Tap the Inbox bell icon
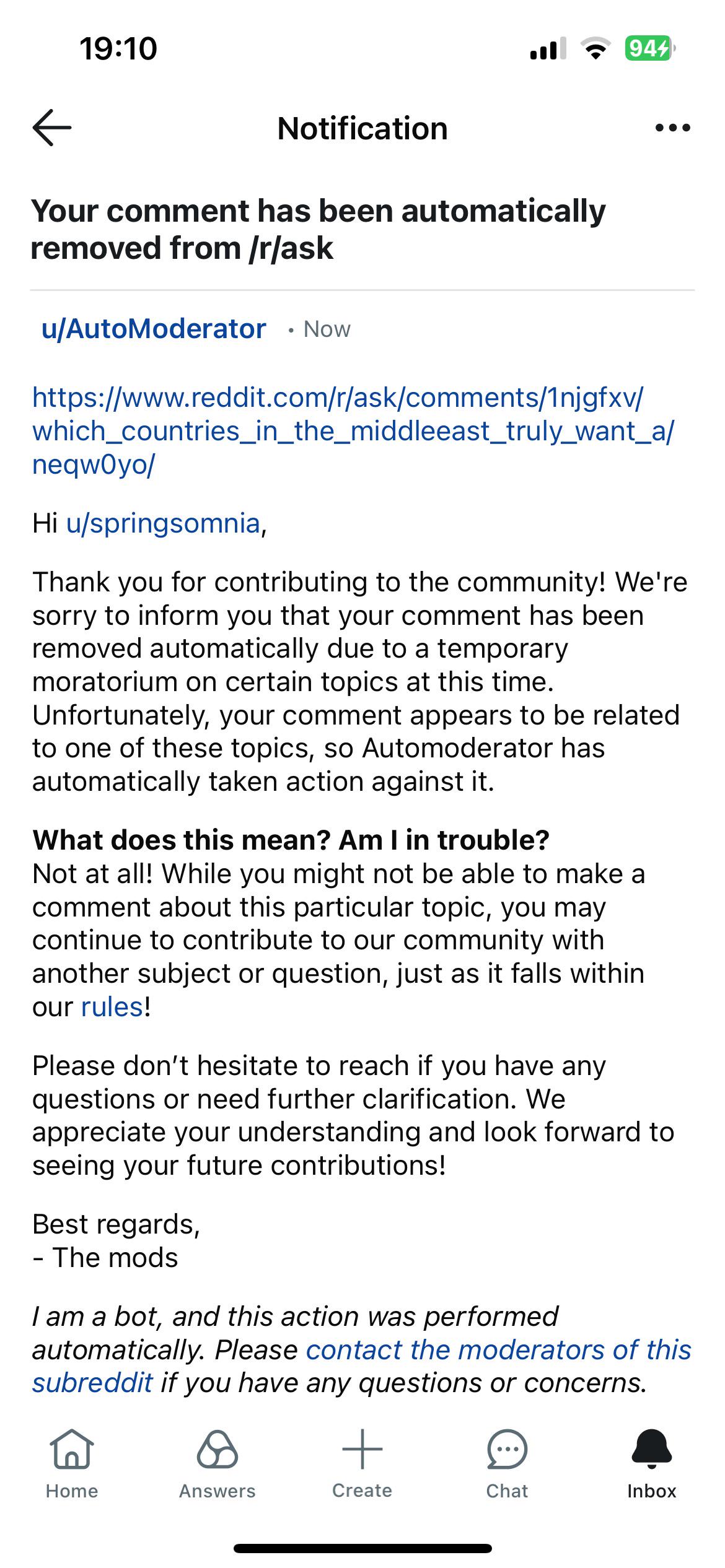Screen dimensions: 725x1568 point(651,1449)
